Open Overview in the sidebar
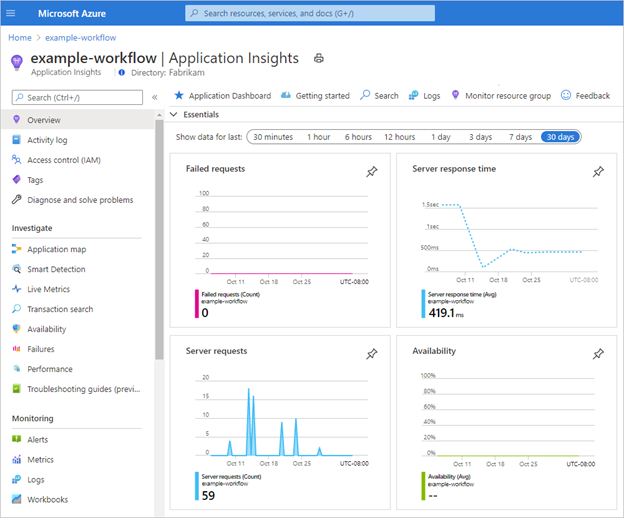 (x=78, y=120)
